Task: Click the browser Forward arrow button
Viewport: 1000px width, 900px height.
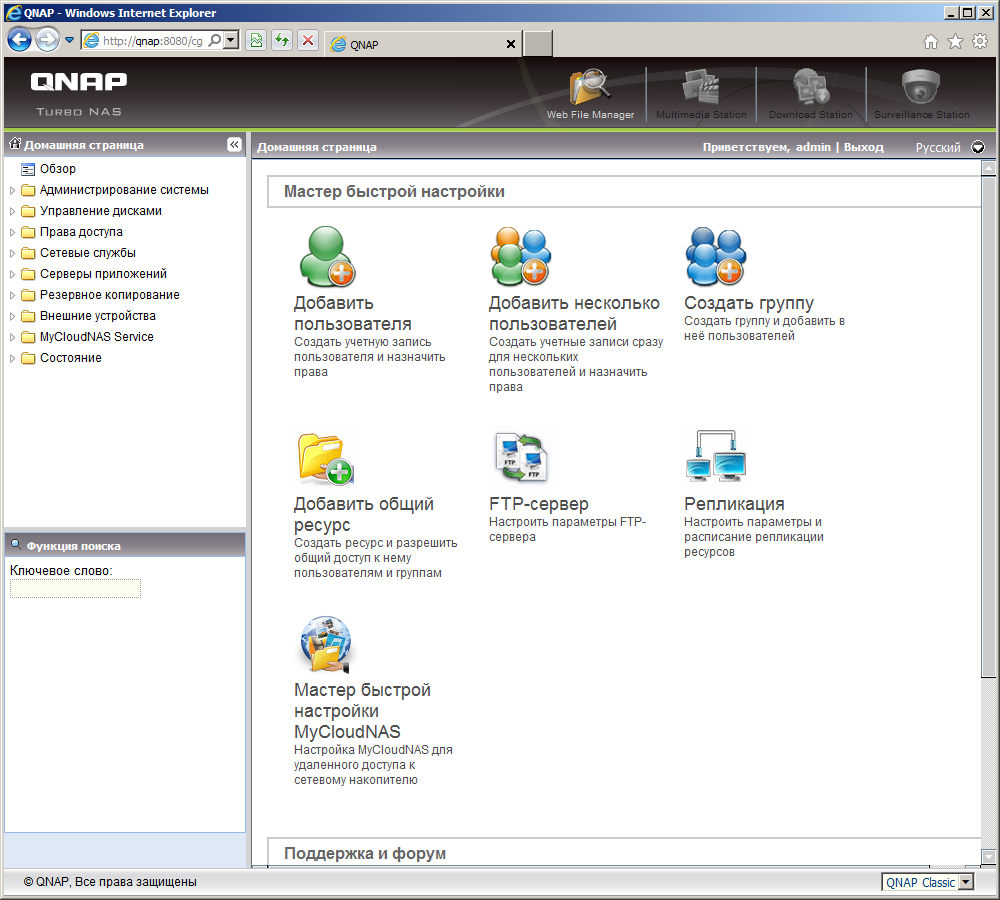Action: tap(47, 40)
